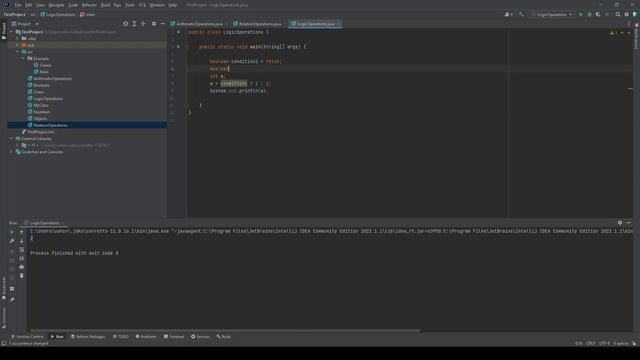Screen dimensions: 640x360
Task: Build project using the green hammer icon
Action: tap(521, 14)
